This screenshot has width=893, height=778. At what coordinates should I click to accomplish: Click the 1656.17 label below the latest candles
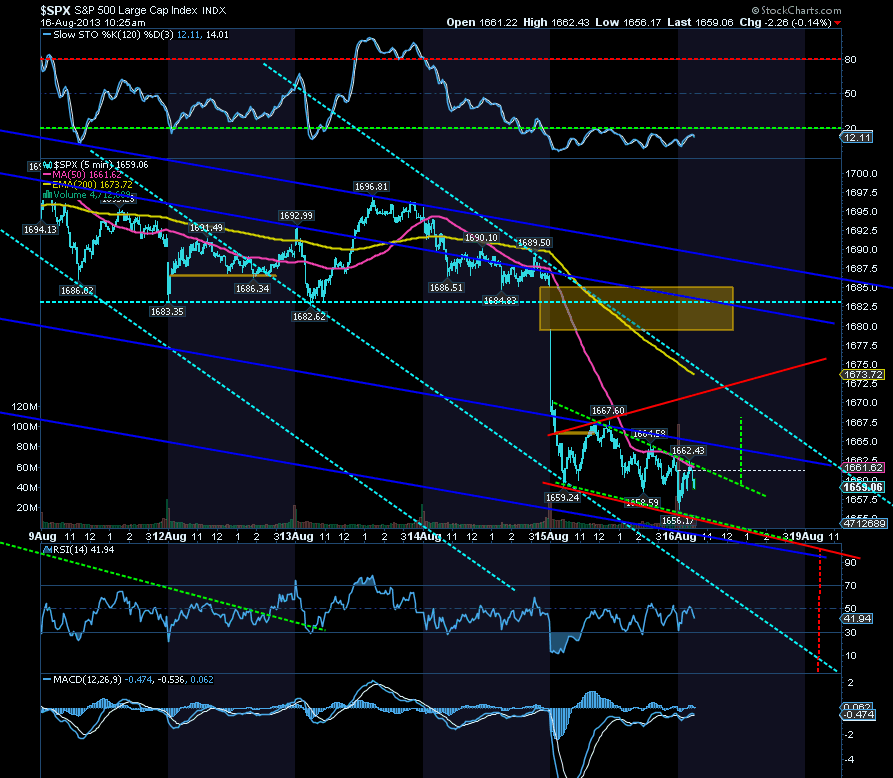(x=678, y=520)
